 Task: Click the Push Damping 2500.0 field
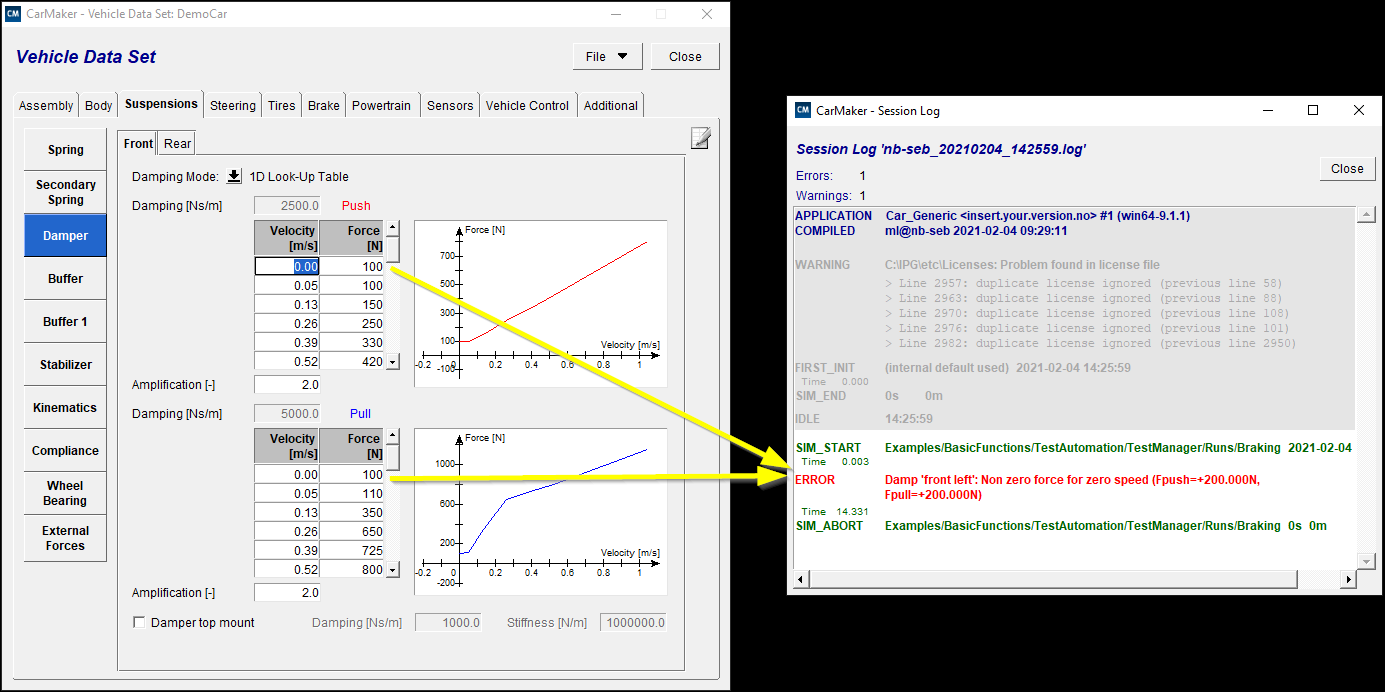(x=287, y=206)
